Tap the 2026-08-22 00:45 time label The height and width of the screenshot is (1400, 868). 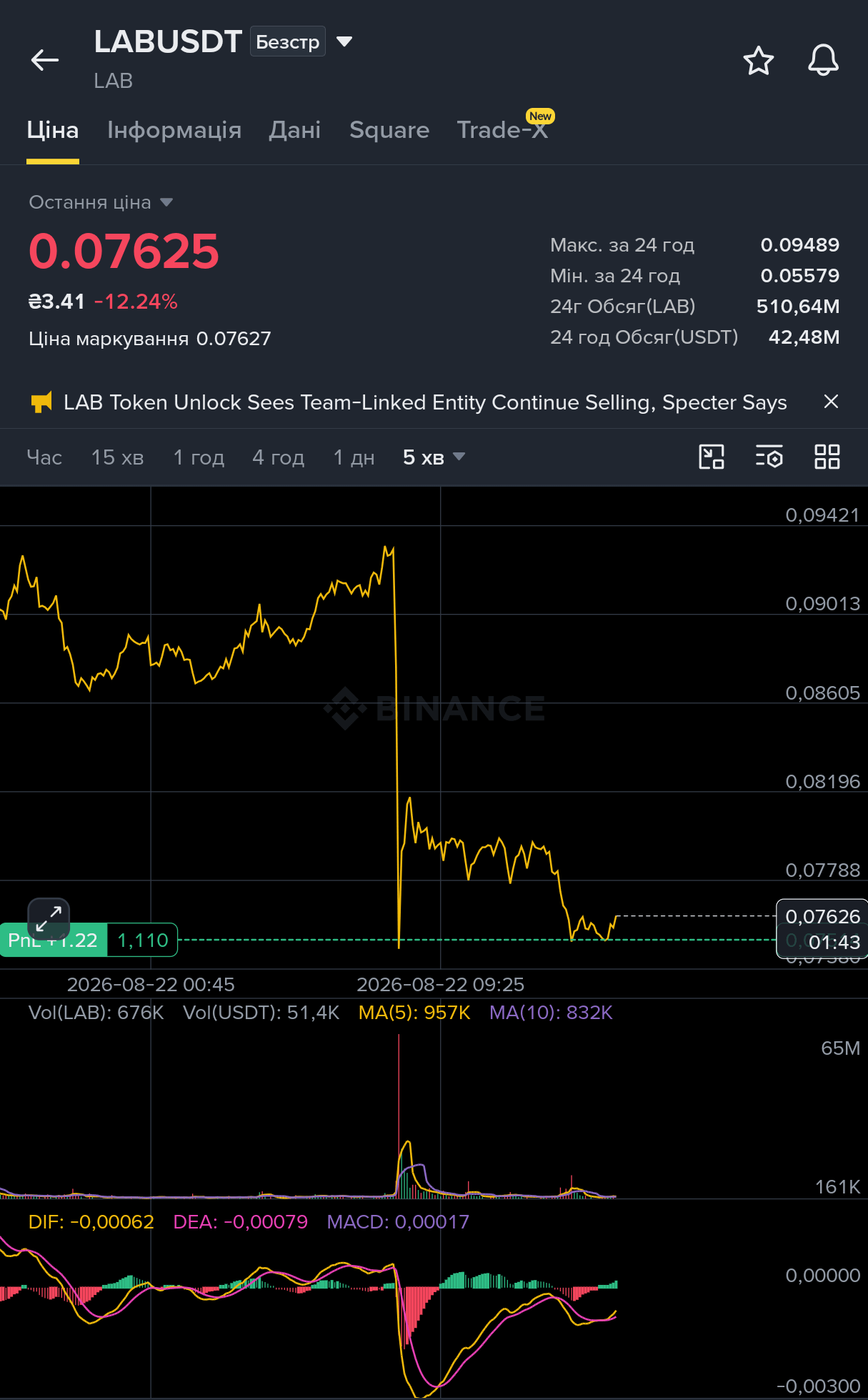(151, 985)
